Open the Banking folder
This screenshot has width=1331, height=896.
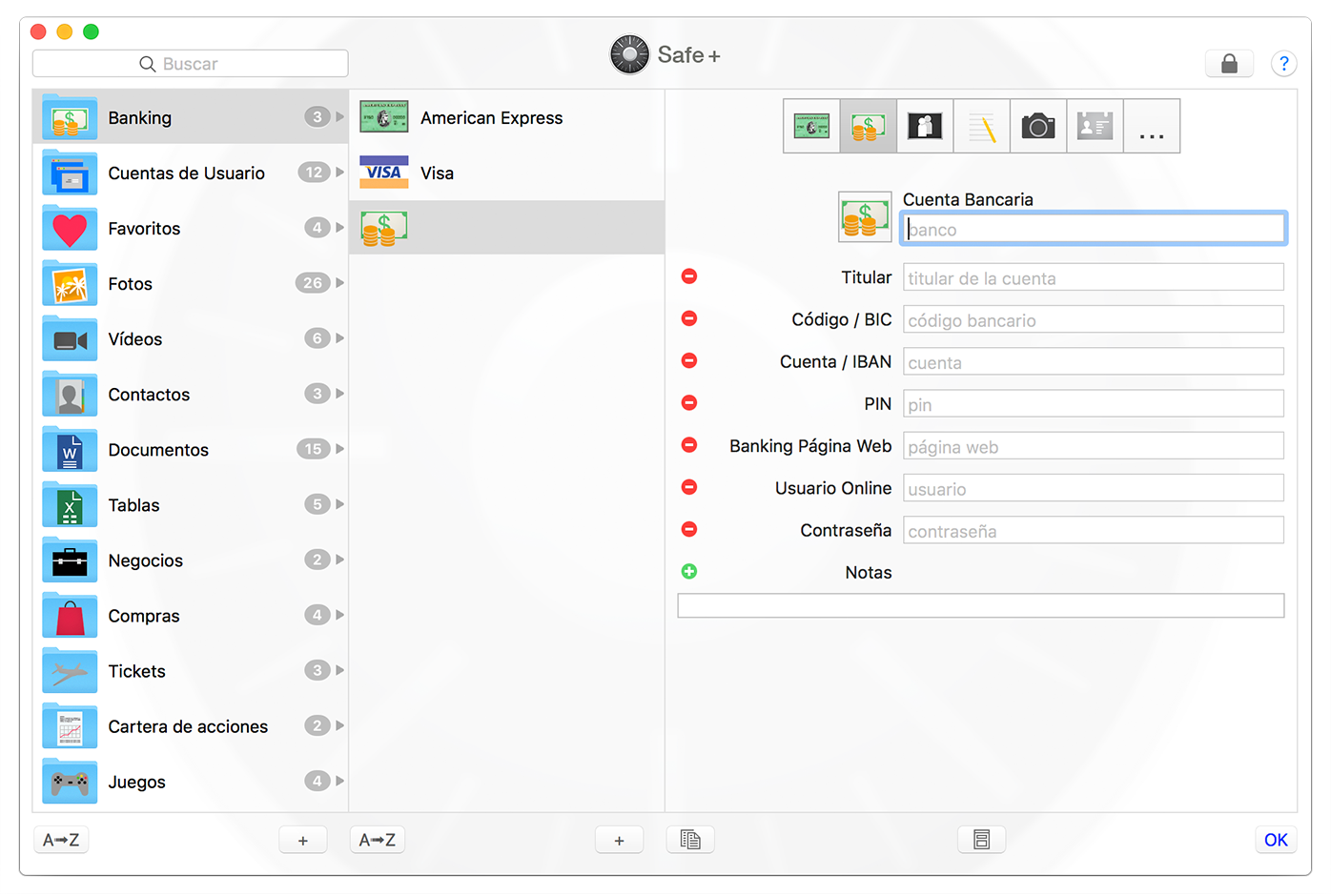(x=190, y=117)
